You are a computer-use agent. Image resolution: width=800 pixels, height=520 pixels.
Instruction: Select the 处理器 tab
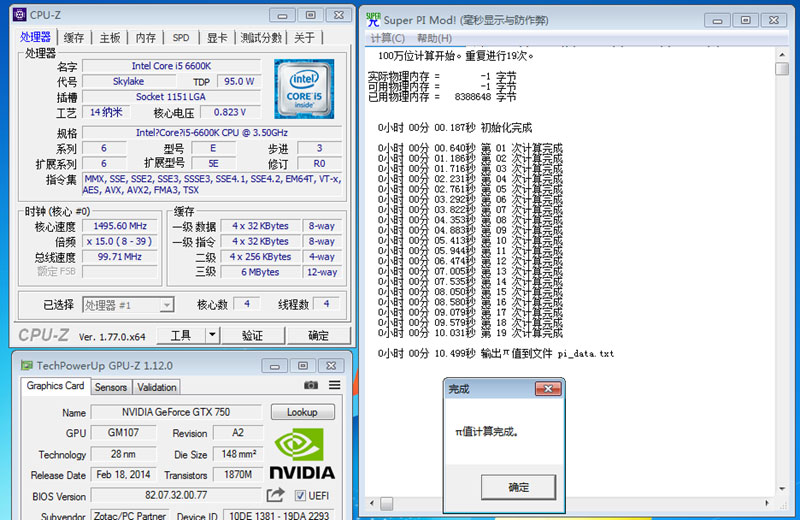[x=35, y=37]
